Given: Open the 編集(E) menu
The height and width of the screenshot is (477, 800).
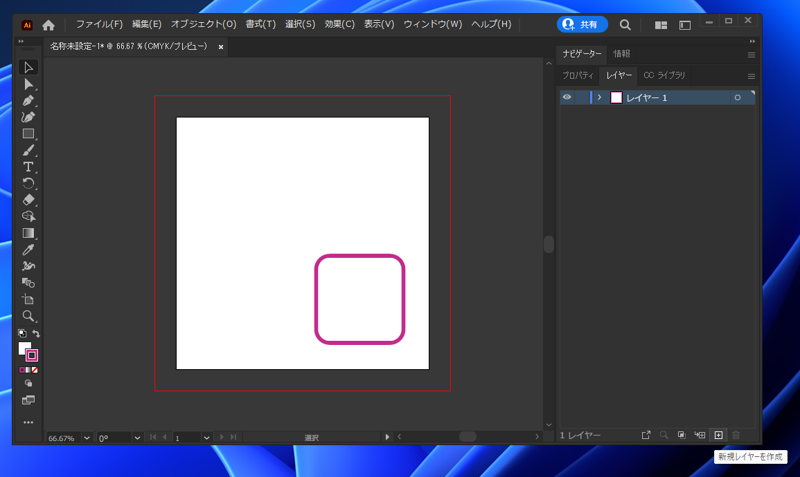Looking at the screenshot, I should 147,24.
